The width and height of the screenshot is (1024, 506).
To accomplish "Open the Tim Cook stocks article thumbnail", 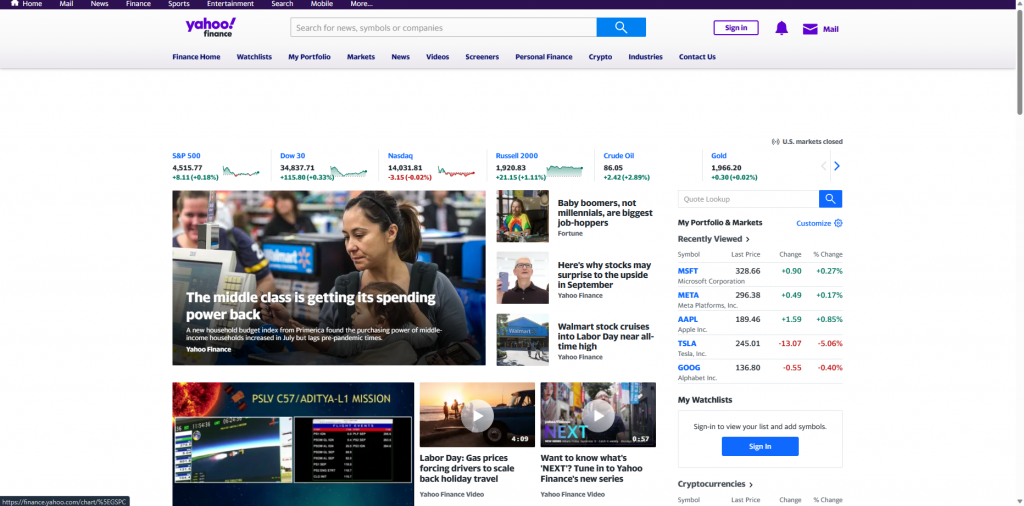I will pyautogui.click(x=522, y=278).
